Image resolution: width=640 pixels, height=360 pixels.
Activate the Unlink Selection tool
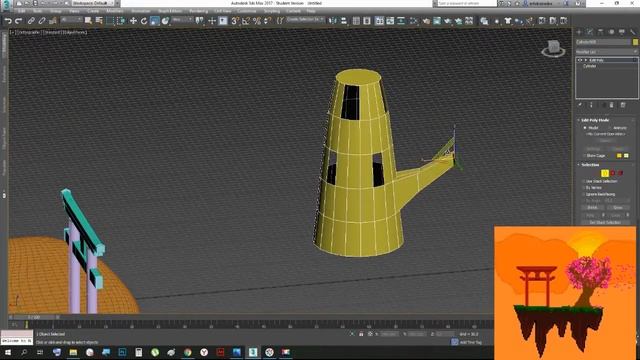(x=42, y=20)
